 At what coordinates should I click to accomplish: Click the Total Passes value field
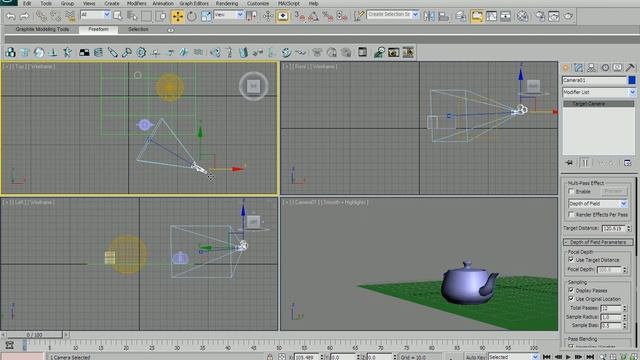pyautogui.click(x=611, y=308)
